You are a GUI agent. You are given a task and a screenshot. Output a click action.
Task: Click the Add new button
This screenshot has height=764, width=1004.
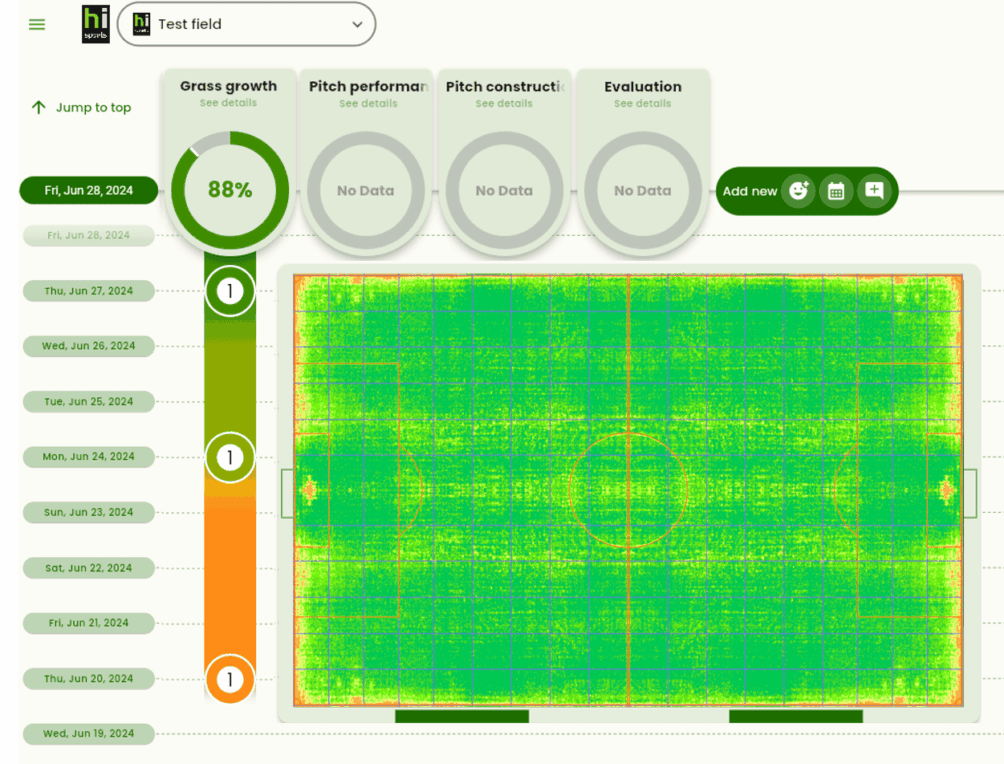(751, 192)
